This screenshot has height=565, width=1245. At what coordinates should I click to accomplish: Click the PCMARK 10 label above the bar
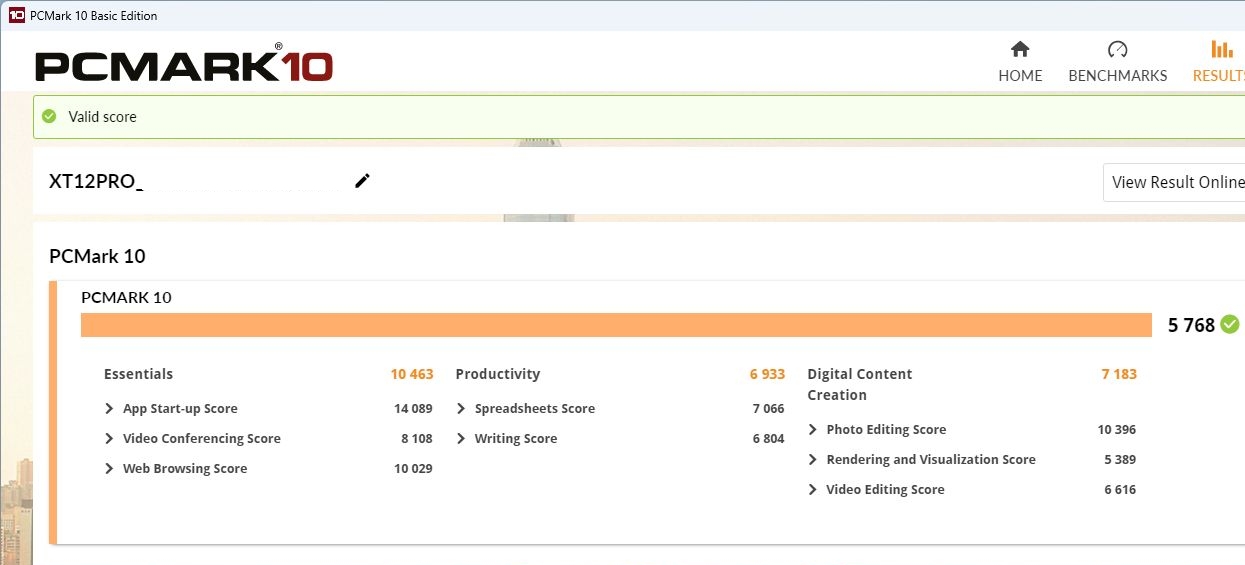pyautogui.click(x=126, y=297)
